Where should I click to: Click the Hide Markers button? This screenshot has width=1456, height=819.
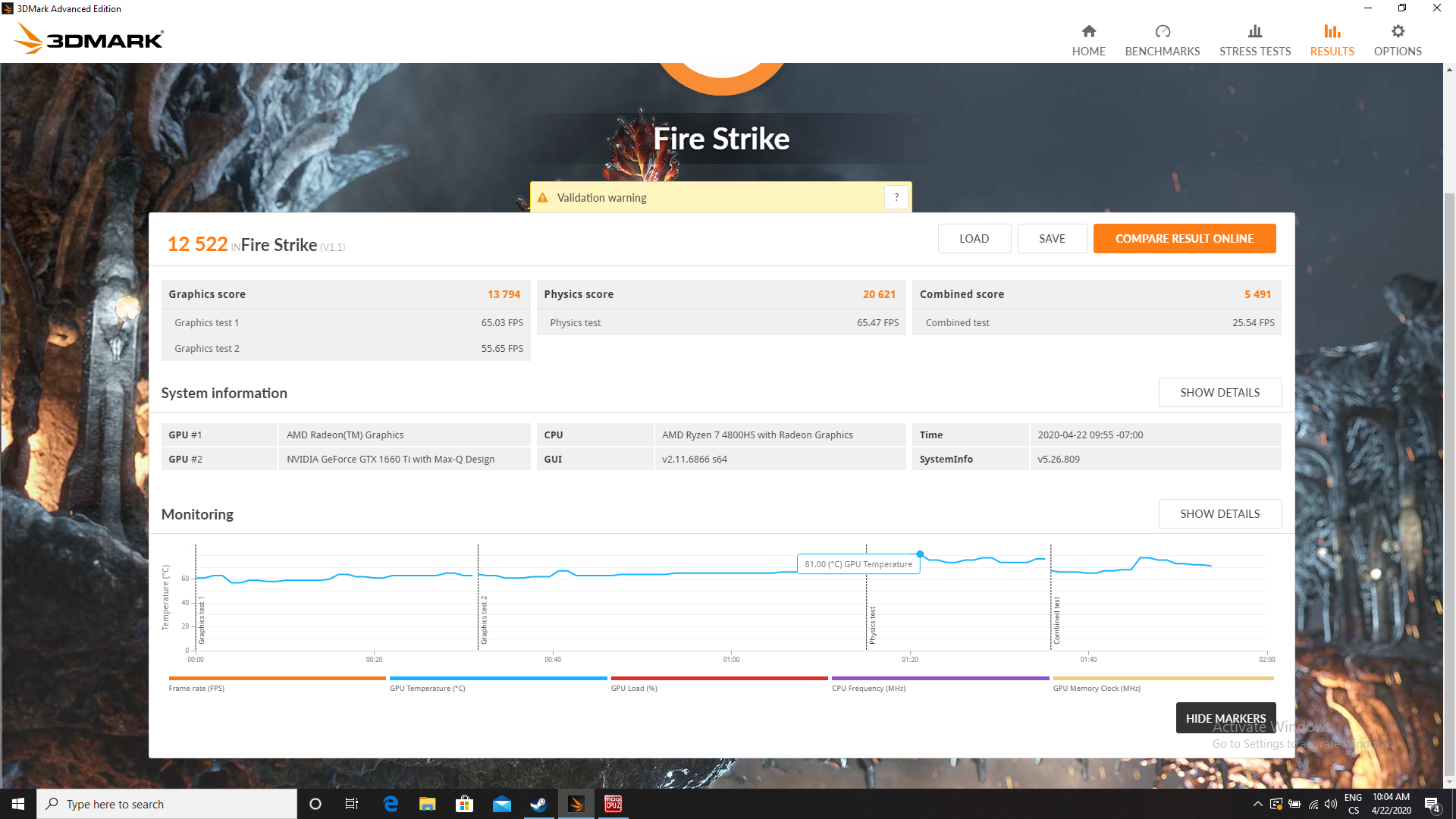coord(1225,717)
